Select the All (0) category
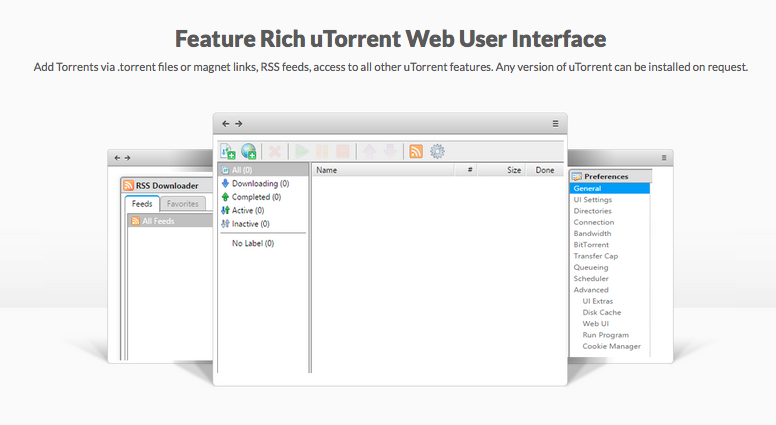The image size is (776, 425). pos(263,170)
